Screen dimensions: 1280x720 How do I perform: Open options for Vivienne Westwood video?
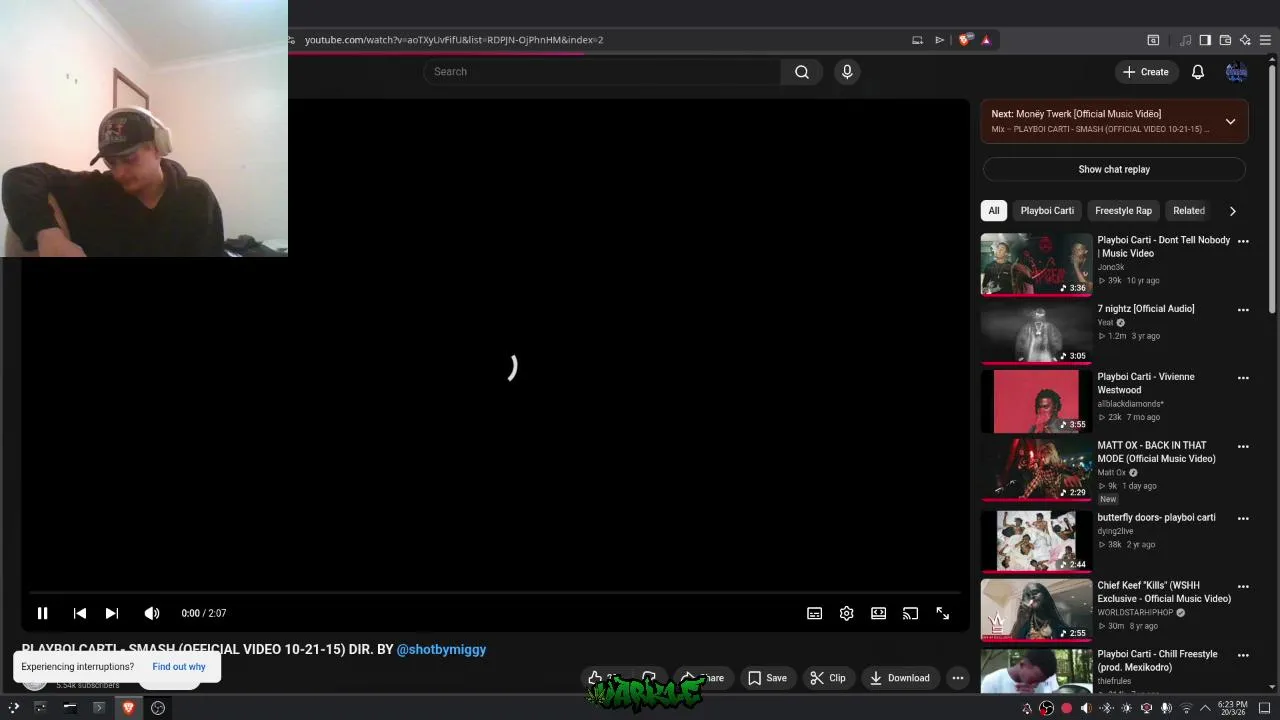[1243, 378]
